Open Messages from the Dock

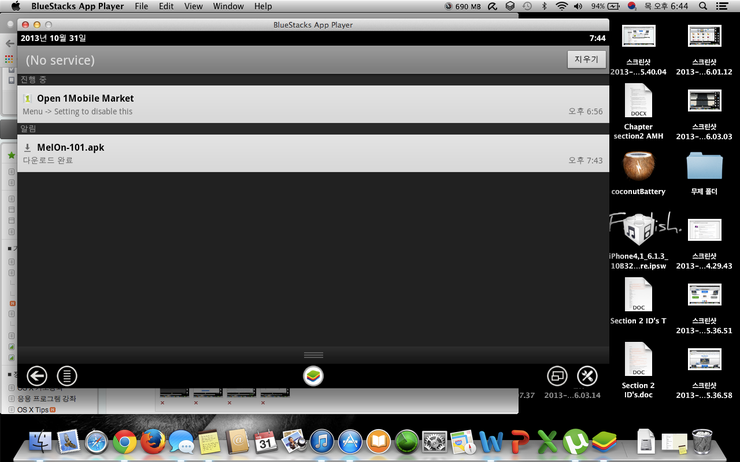[181, 443]
